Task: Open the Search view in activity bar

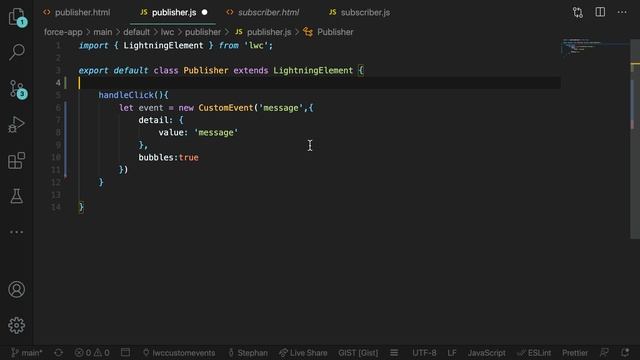Action: [x=17, y=52]
